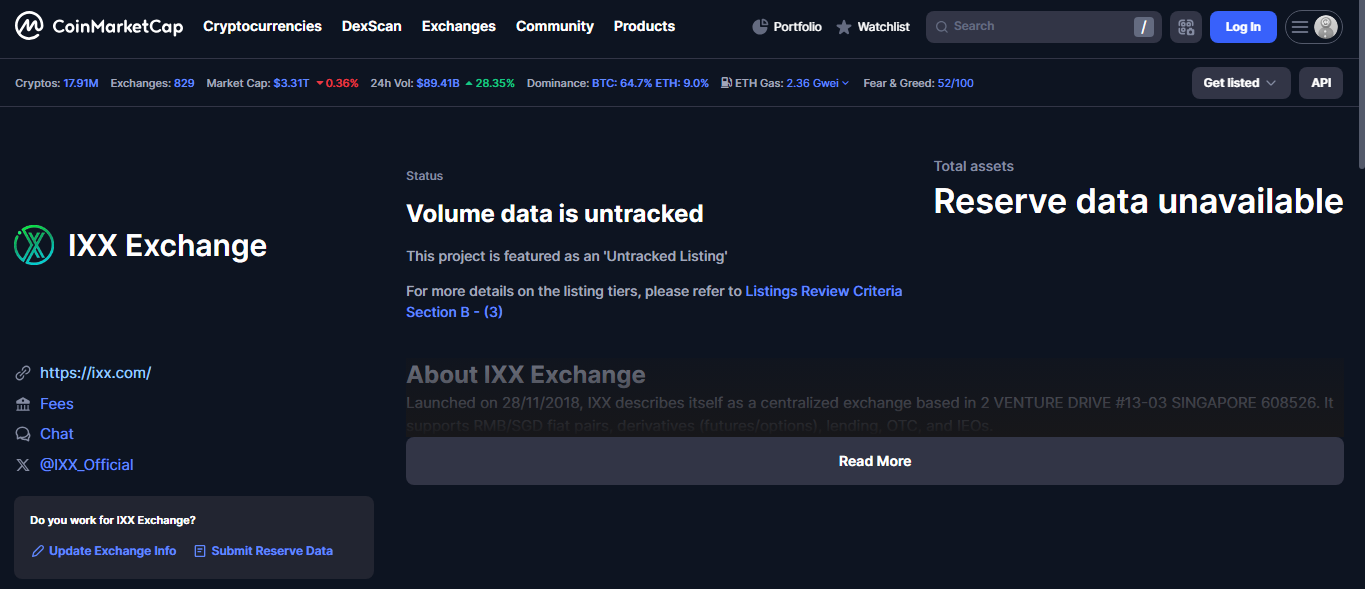Open the QR code scanner icon

click(x=1186, y=26)
